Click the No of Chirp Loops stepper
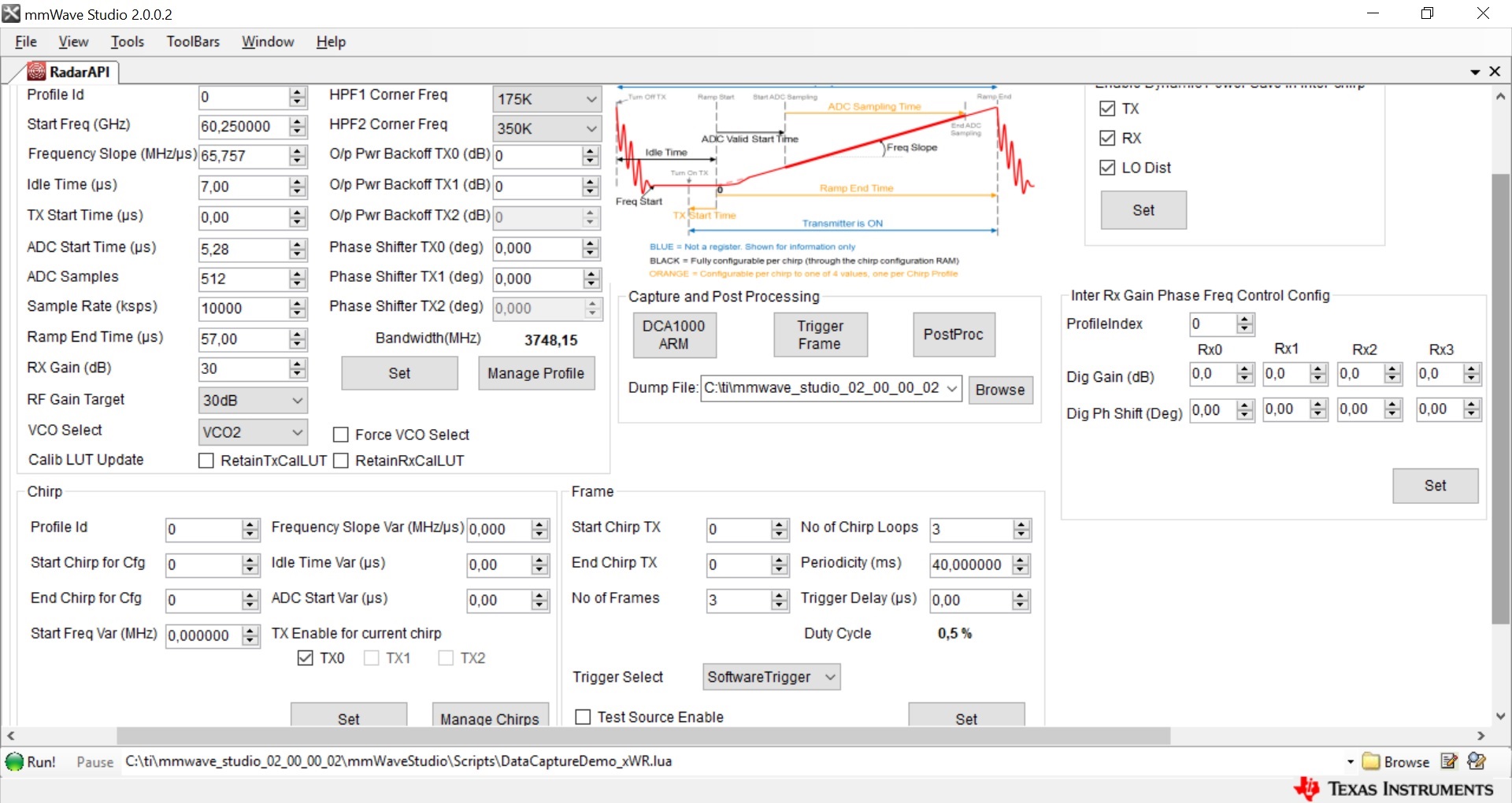1512x803 pixels. pyautogui.click(x=1021, y=530)
